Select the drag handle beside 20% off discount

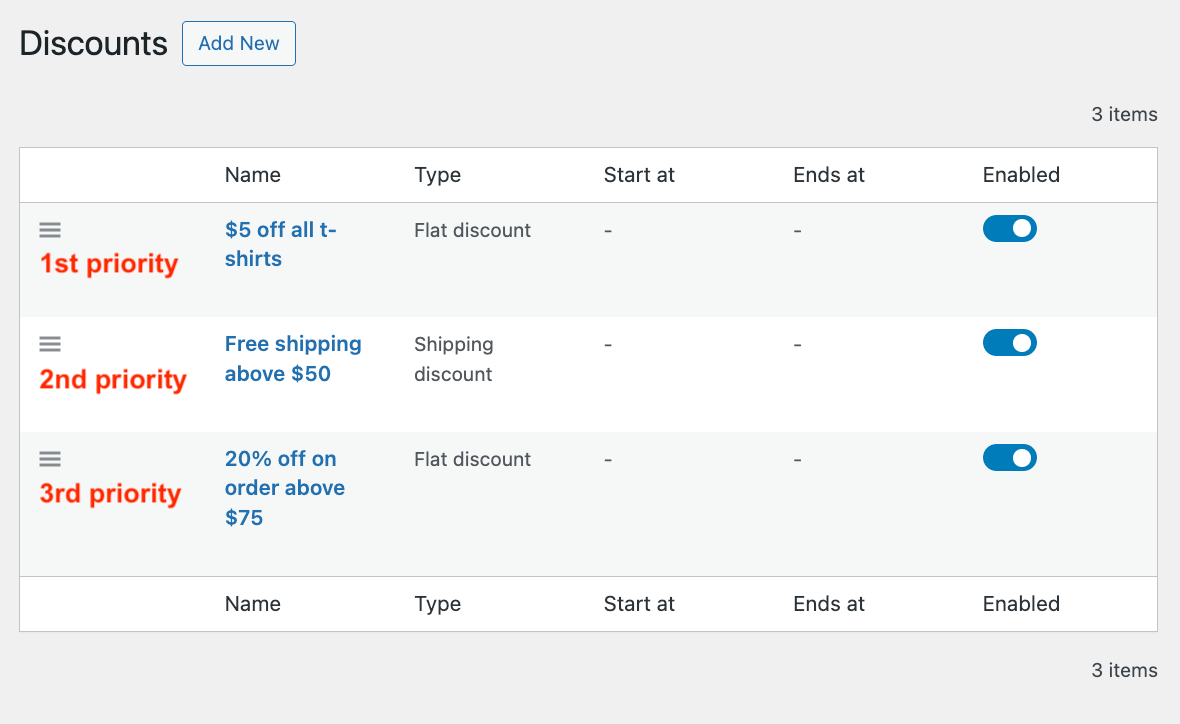tap(50, 459)
